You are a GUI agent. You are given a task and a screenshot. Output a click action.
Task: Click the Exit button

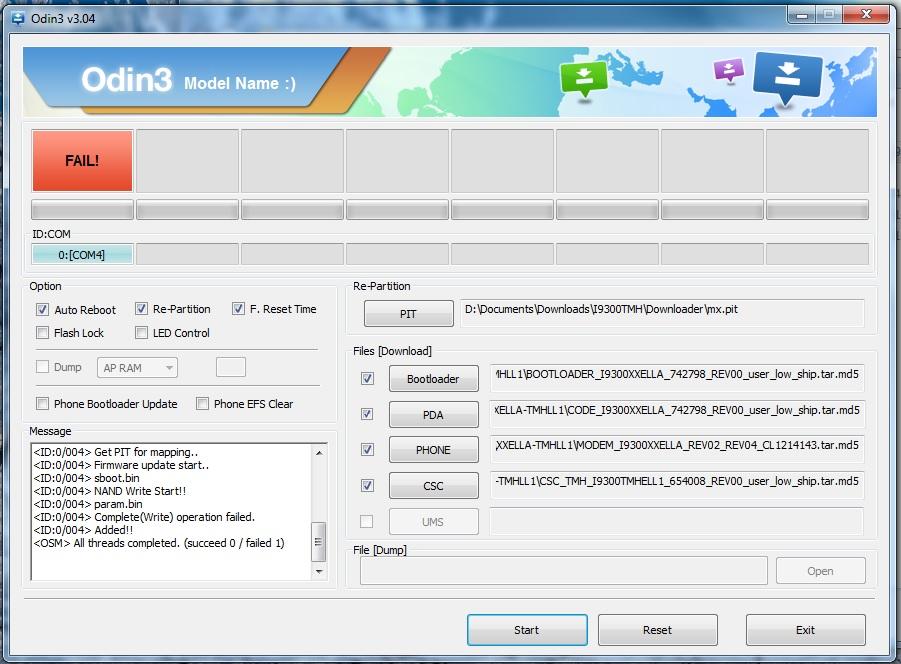806,630
